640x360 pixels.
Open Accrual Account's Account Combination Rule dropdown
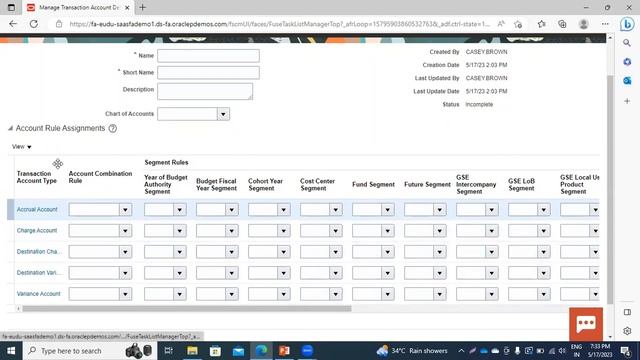point(125,210)
